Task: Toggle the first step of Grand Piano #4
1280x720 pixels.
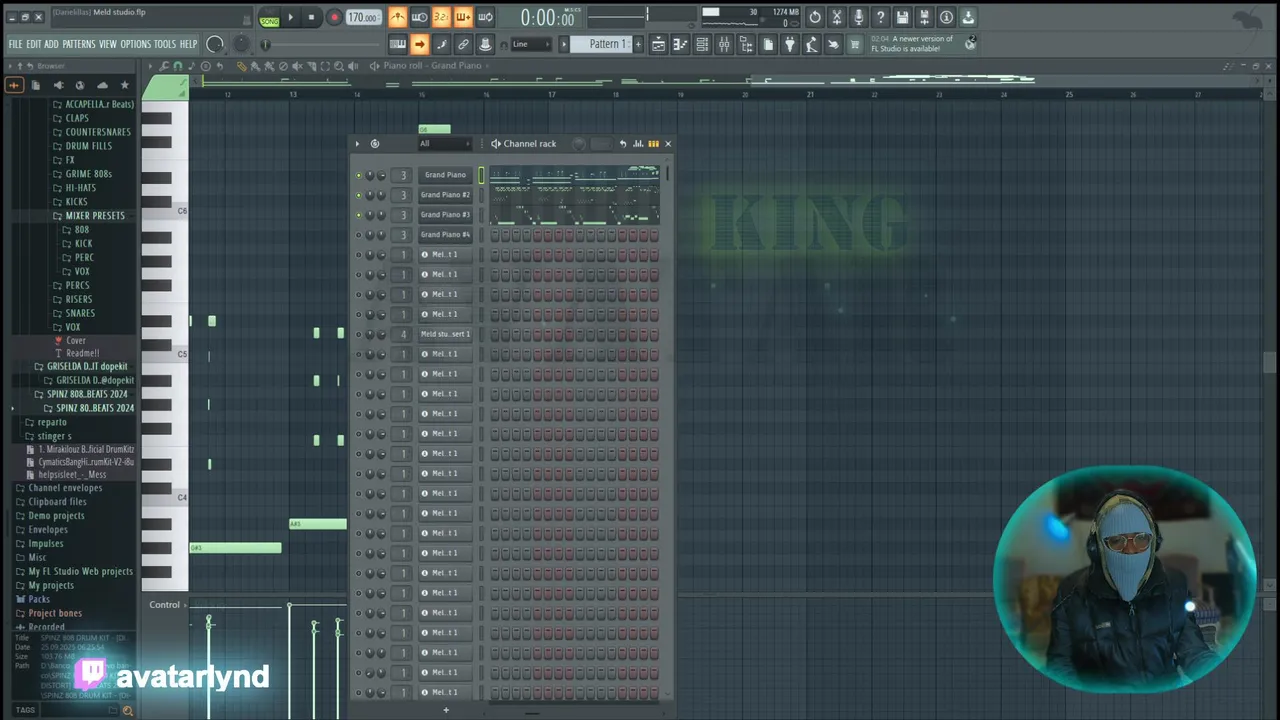Action: click(x=494, y=235)
